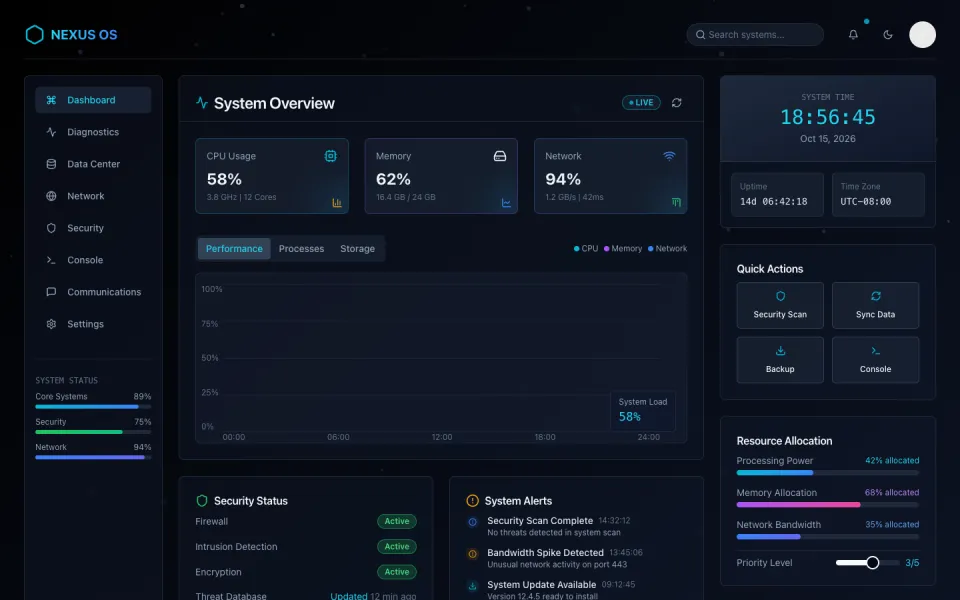The width and height of the screenshot is (960, 600).
Task: Click the Memory Allocation bar
Action: click(x=828, y=504)
